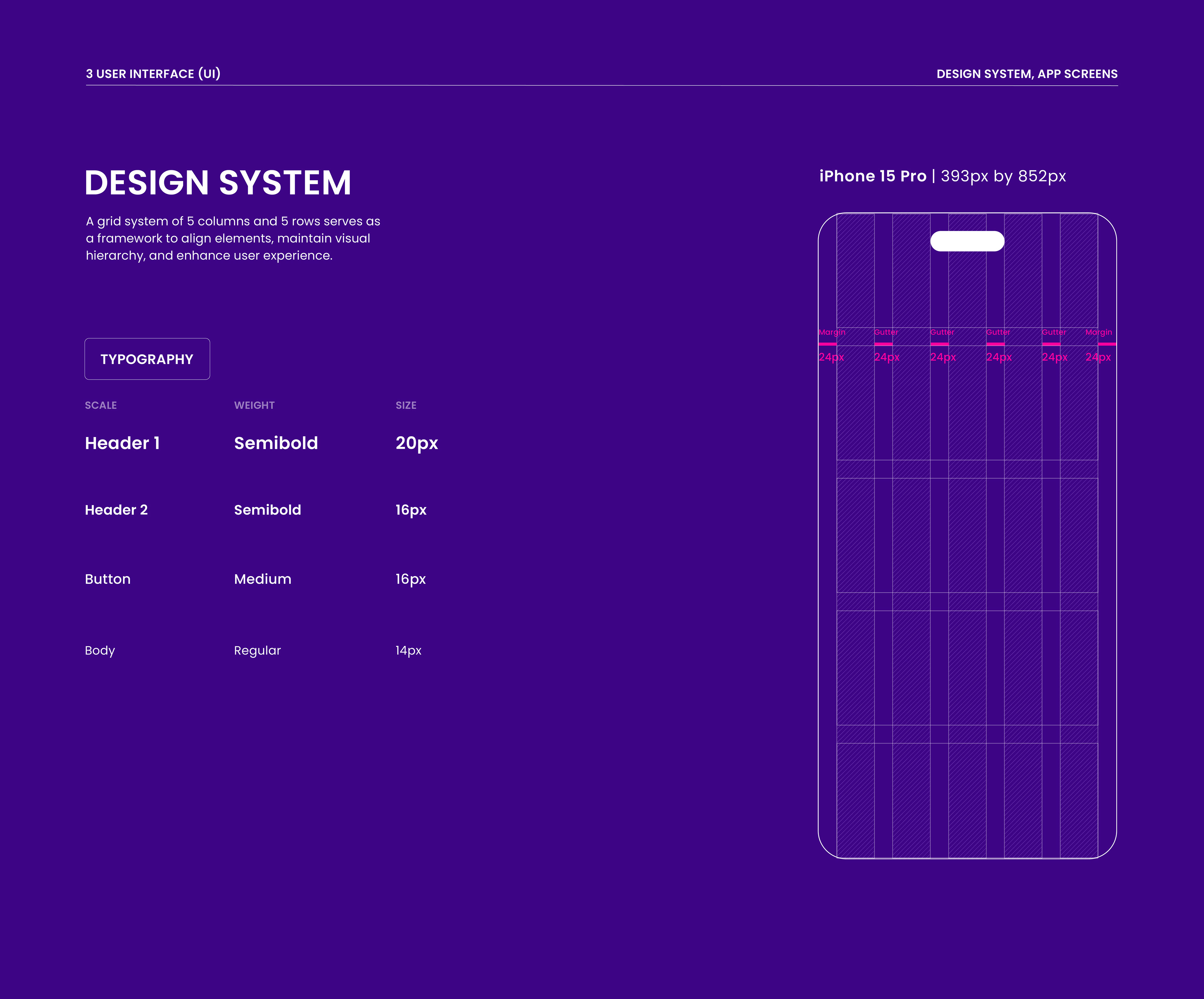Click the TYPOGRAPHY button
Screen dimensions: 1204x999
tap(147, 359)
